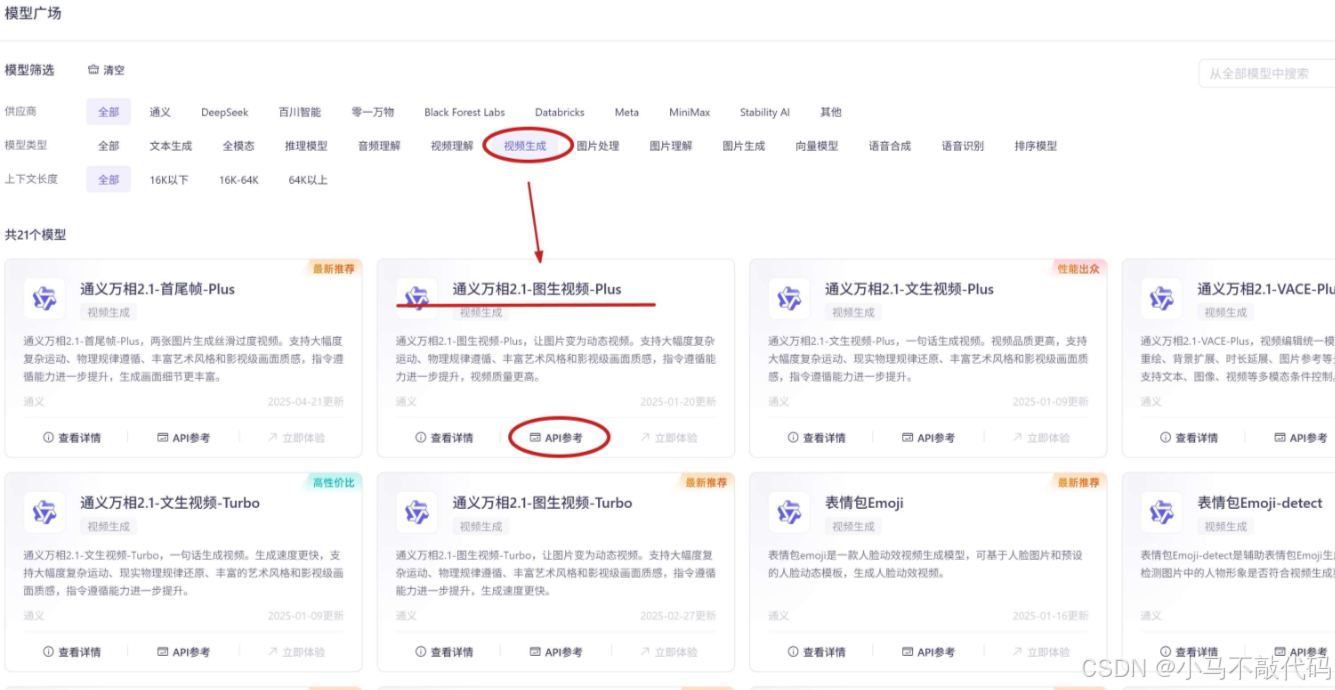
Task: Click the 表情包Emoji-detect model logo icon
Action: pyautogui.click(x=1162, y=511)
